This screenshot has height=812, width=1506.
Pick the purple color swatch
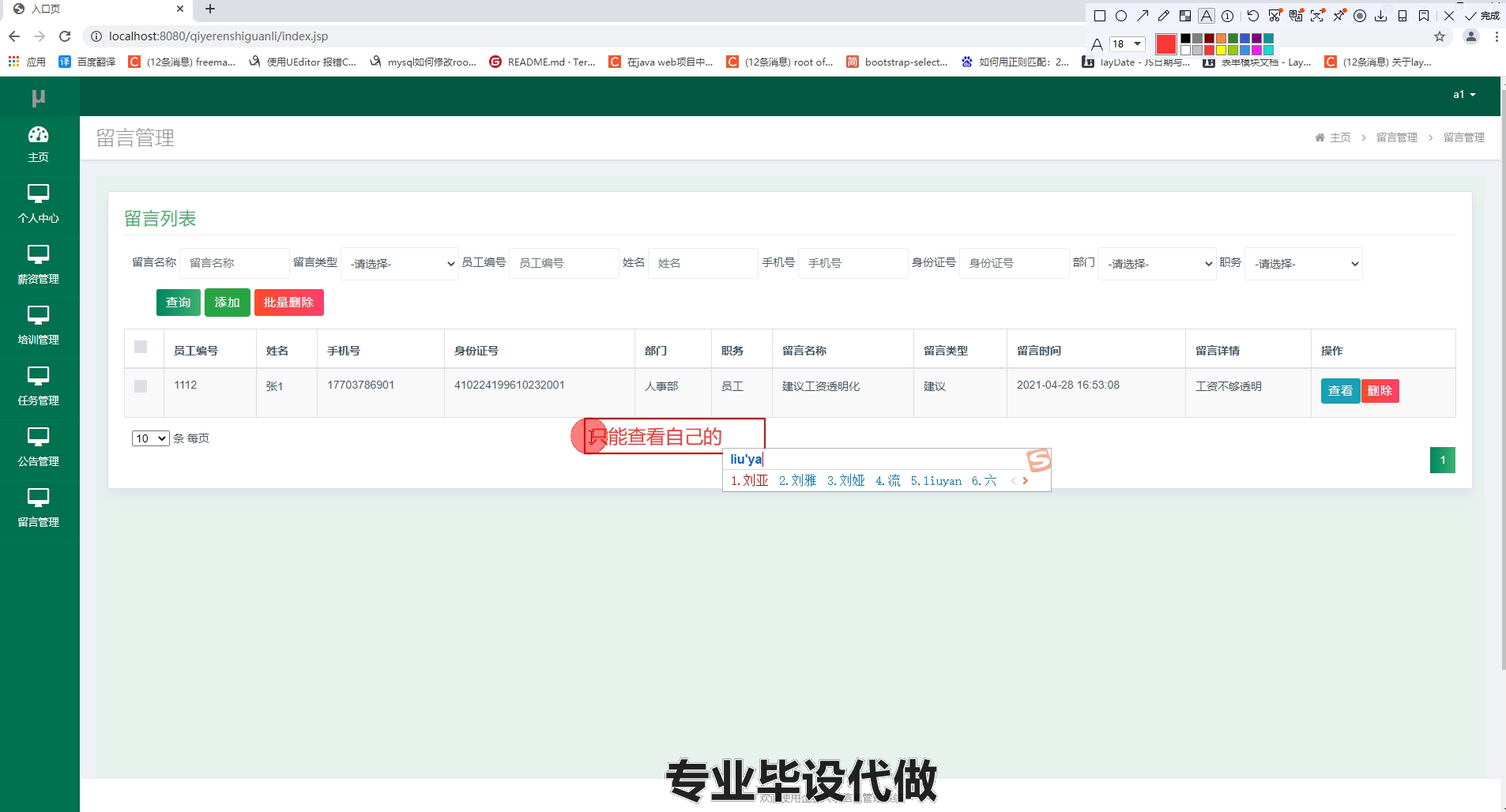coord(1256,39)
